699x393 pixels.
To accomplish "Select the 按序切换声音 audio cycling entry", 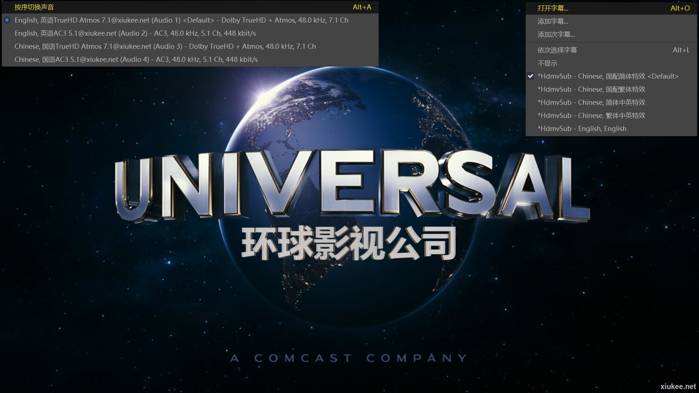I will pos(190,7).
